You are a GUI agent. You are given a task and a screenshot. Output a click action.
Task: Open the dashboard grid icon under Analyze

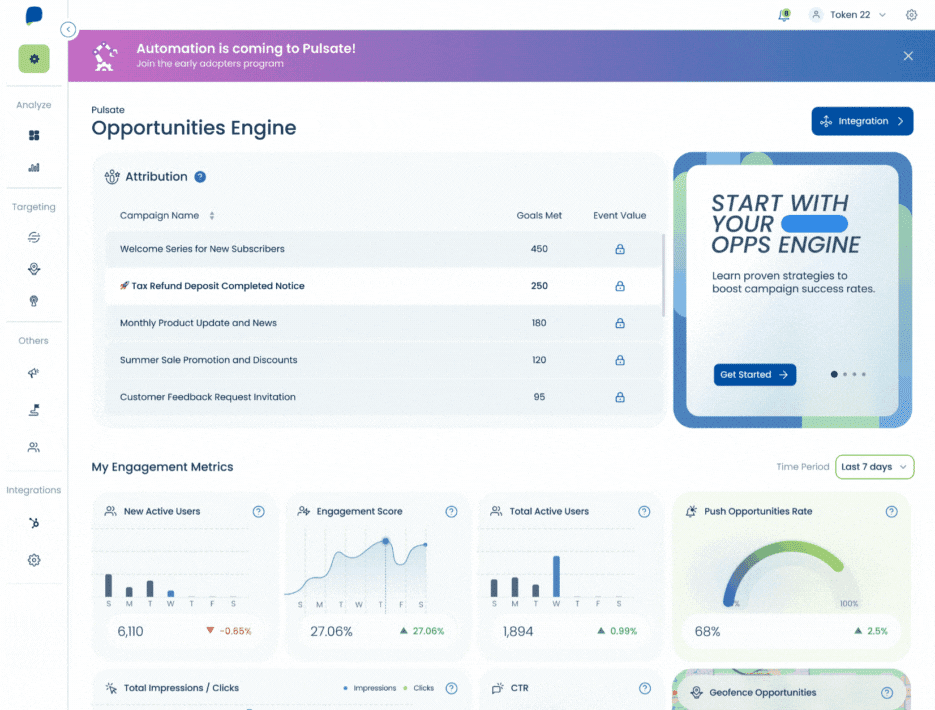pyautogui.click(x=34, y=135)
